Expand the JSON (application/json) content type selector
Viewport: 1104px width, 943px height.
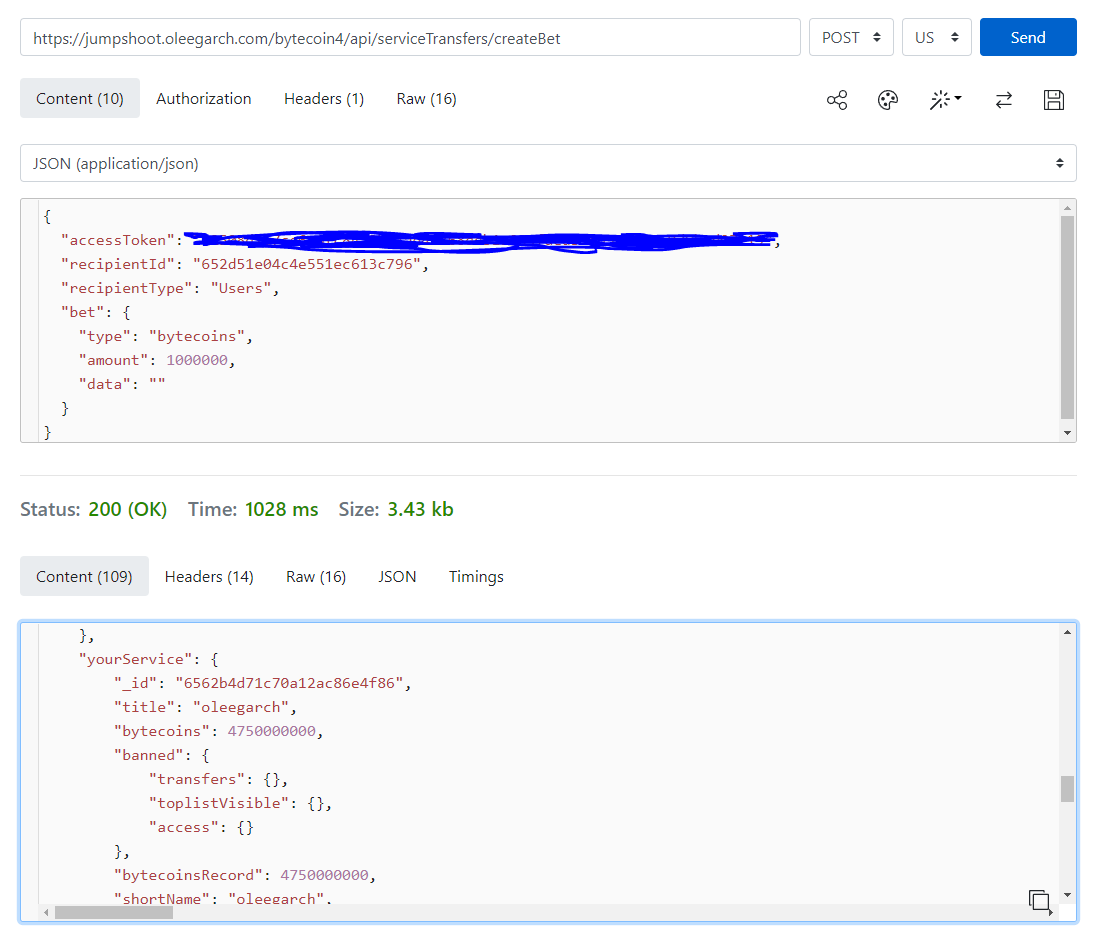(x=548, y=163)
